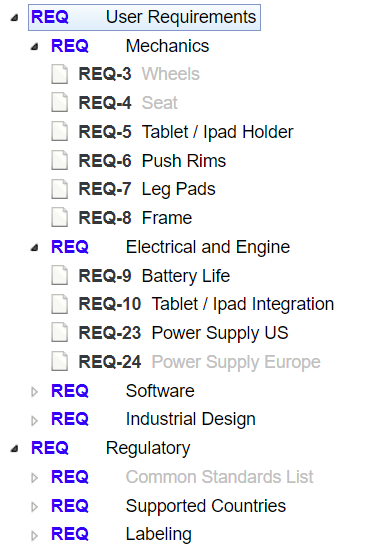Click the page icon beside REQ-24
This screenshot has width=378, height=549.
click(x=60, y=362)
